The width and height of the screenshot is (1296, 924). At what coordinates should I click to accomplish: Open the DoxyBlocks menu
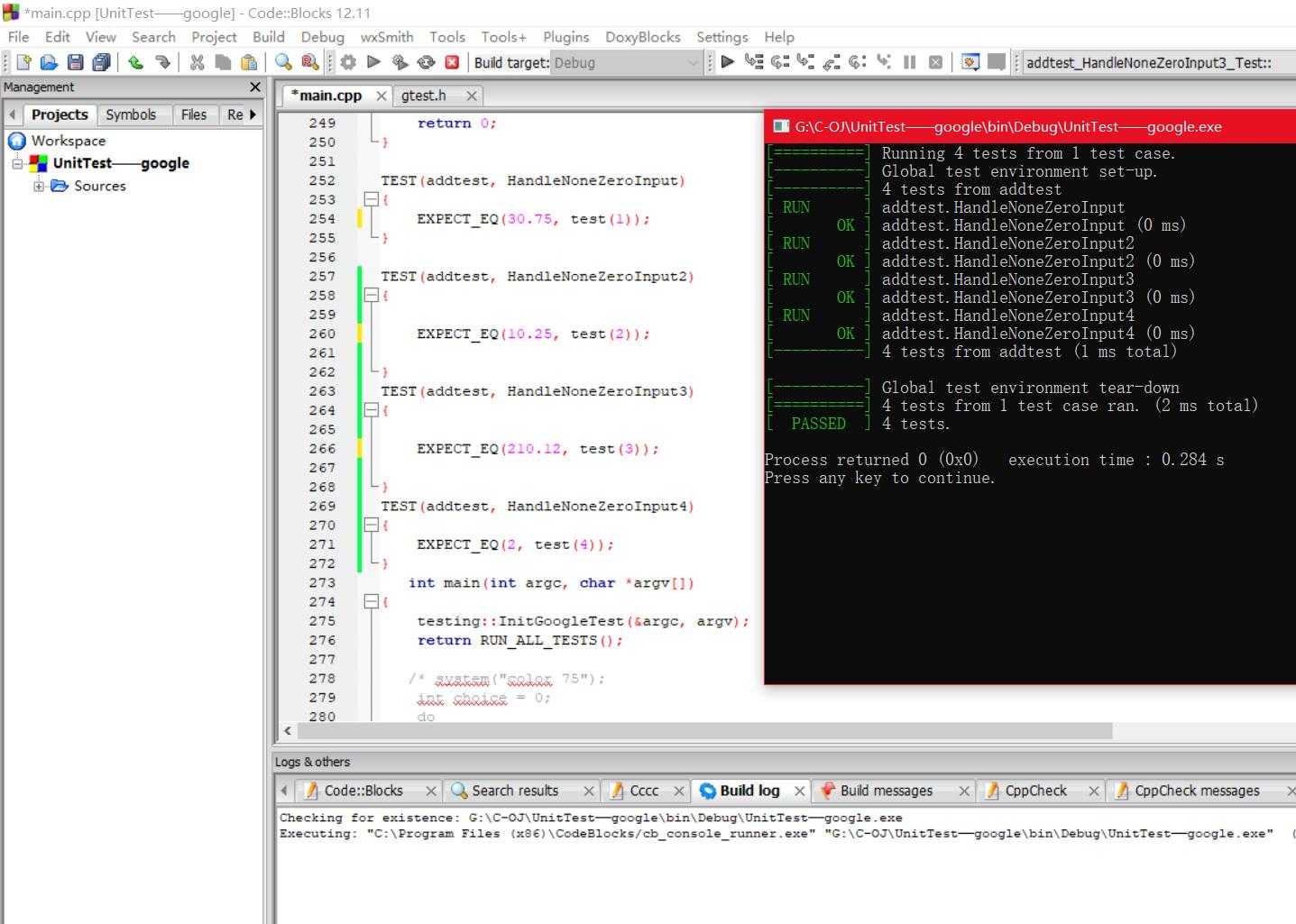click(x=643, y=37)
